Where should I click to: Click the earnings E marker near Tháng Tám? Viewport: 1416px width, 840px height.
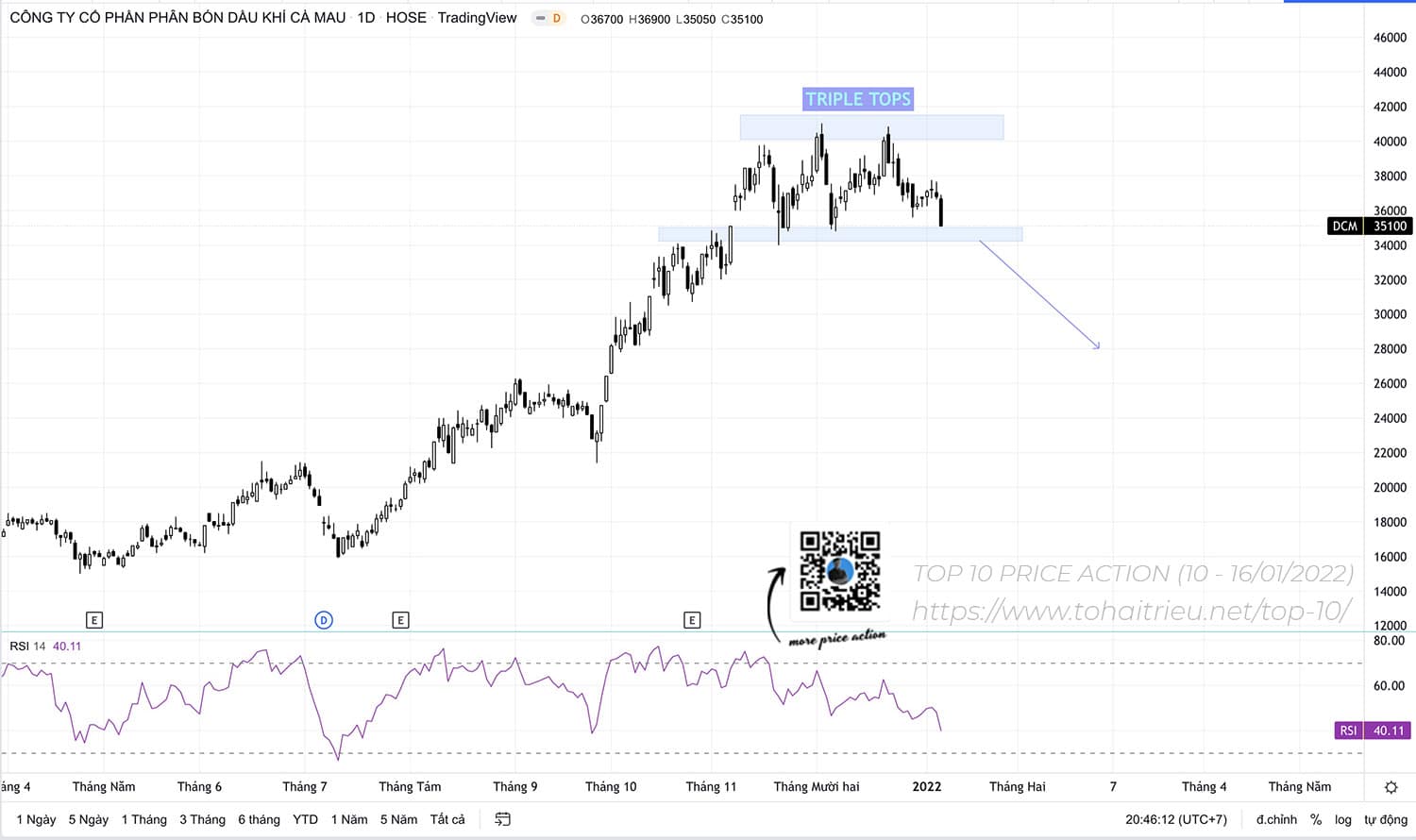coord(400,620)
